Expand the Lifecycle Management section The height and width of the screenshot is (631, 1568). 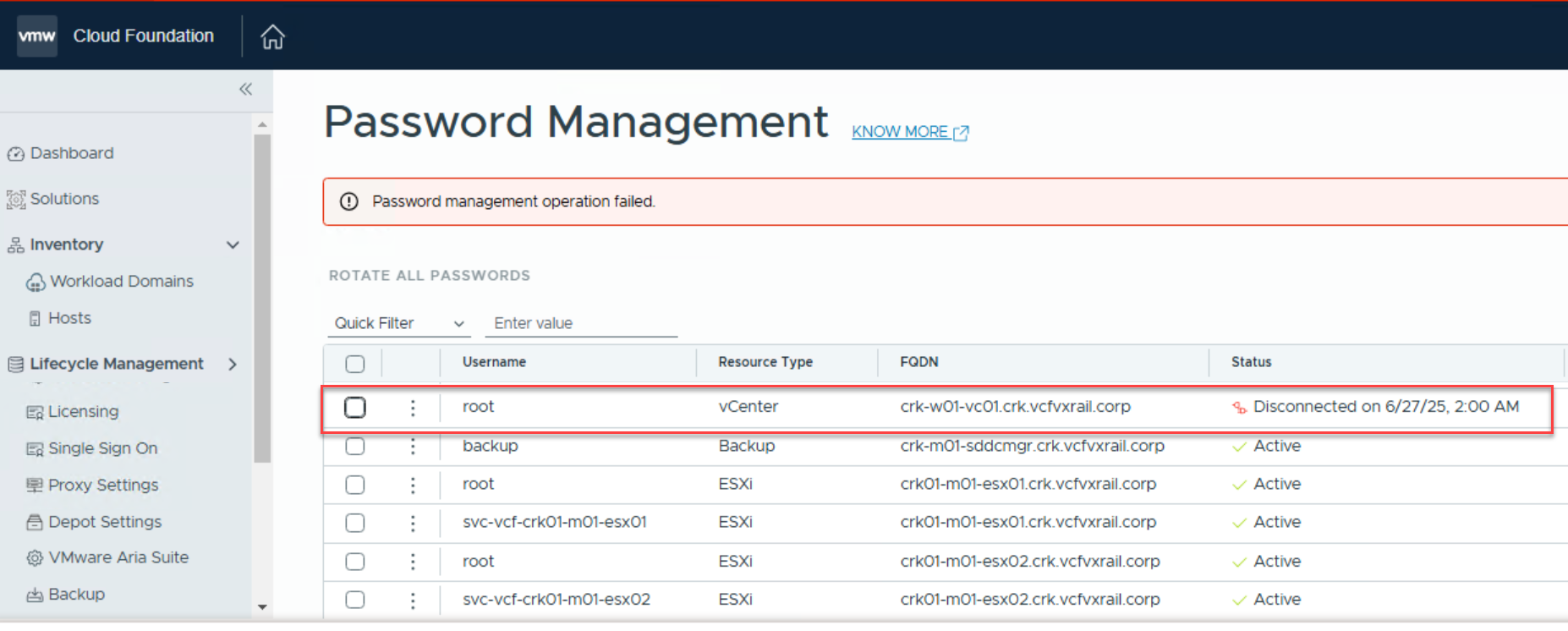233,365
